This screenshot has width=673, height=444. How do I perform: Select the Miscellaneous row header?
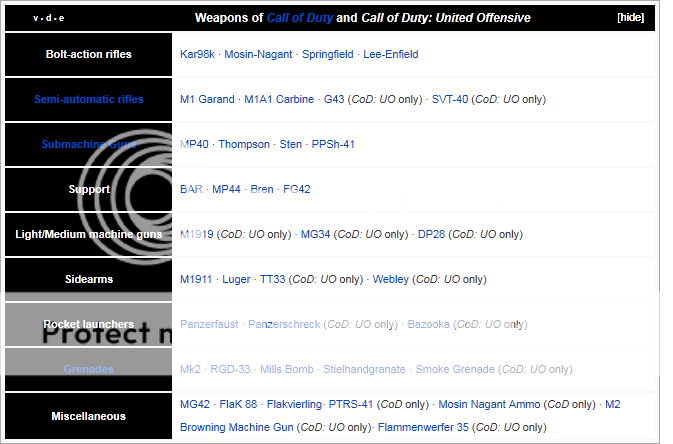[88, 417]
